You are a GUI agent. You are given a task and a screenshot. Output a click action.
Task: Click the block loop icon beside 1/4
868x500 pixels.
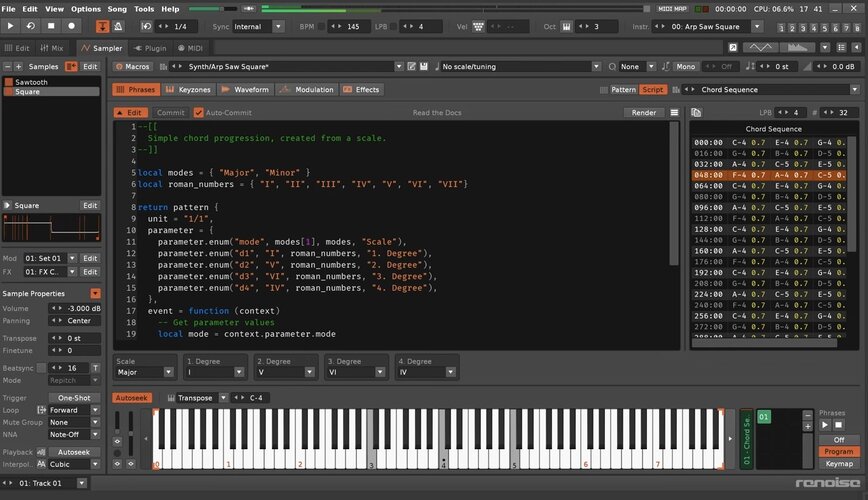tap(146, 26)
